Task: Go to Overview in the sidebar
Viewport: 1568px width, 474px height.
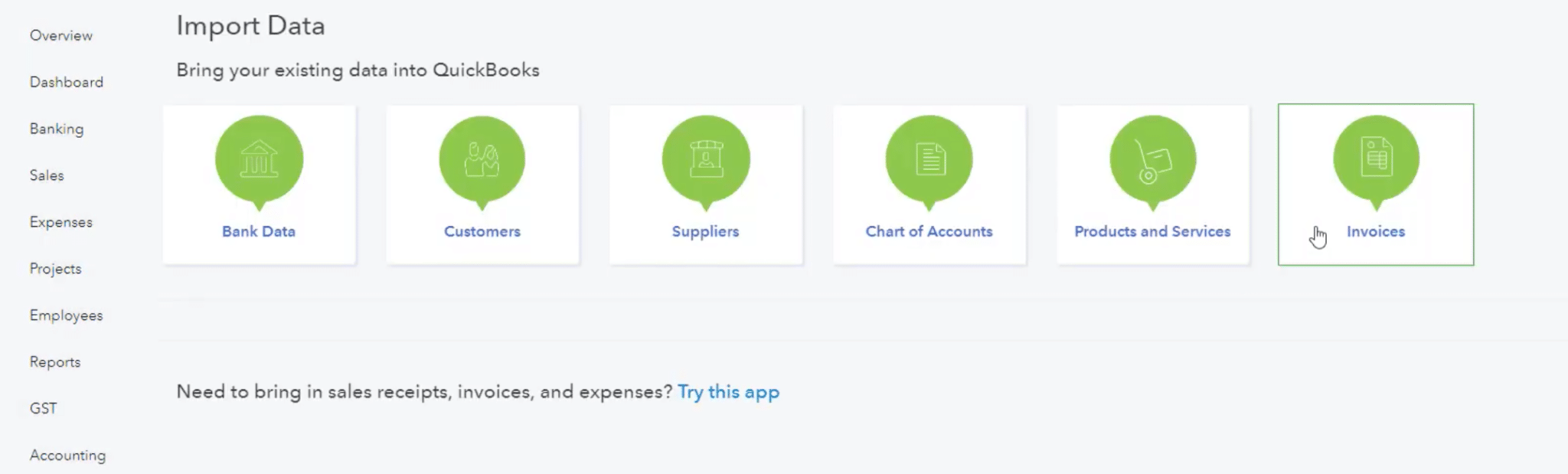Action: pos(61,36)
